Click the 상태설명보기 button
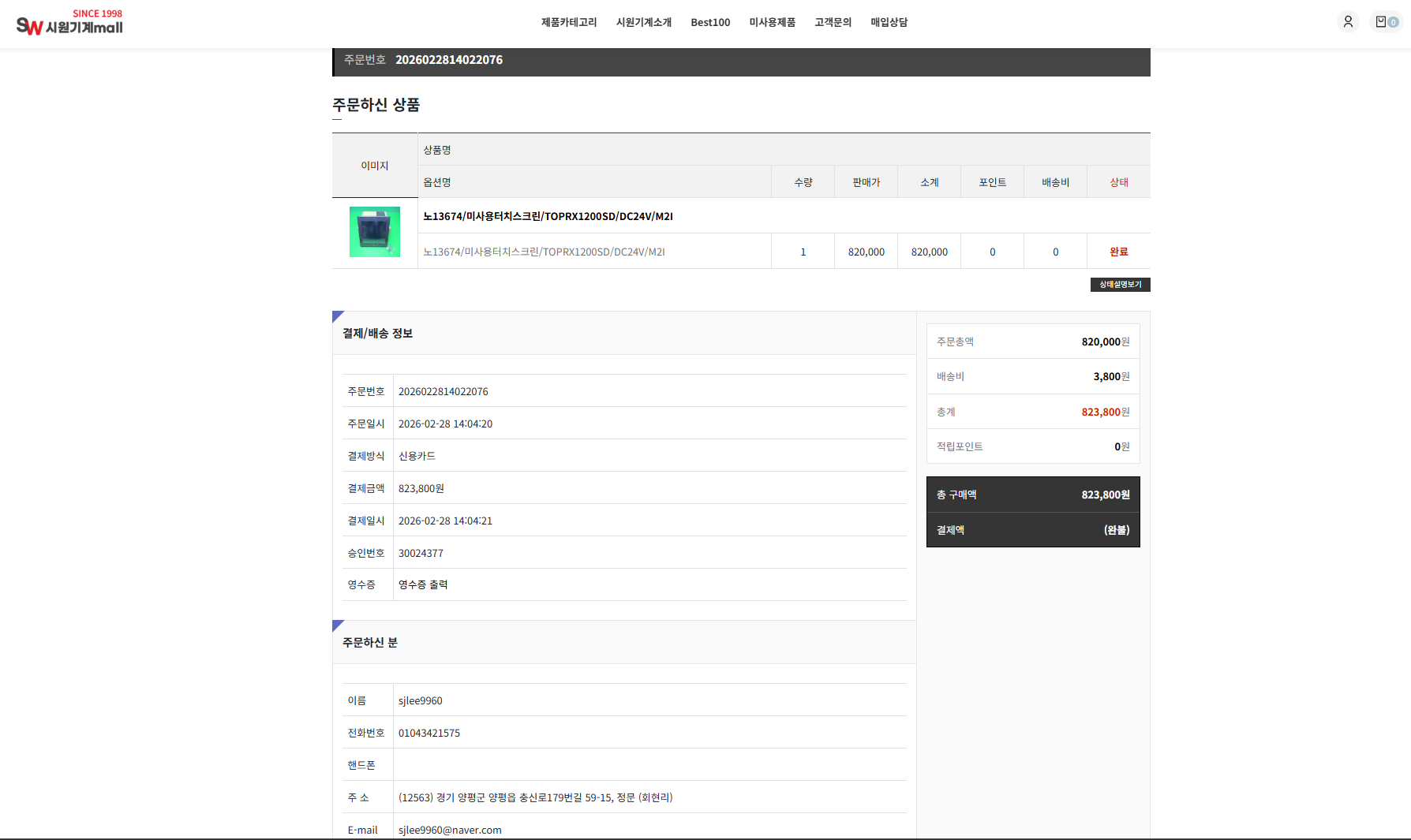1411x840 pixels. 1120,285
